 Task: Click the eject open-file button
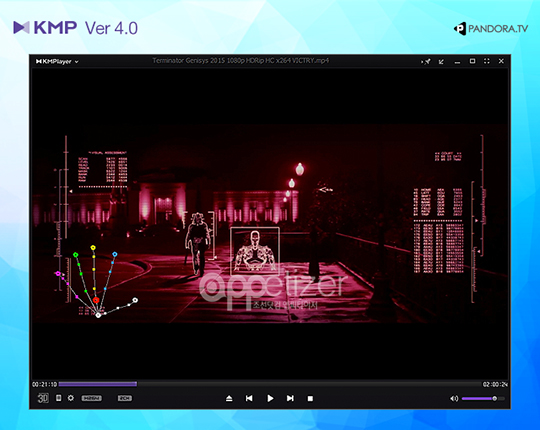229,398
